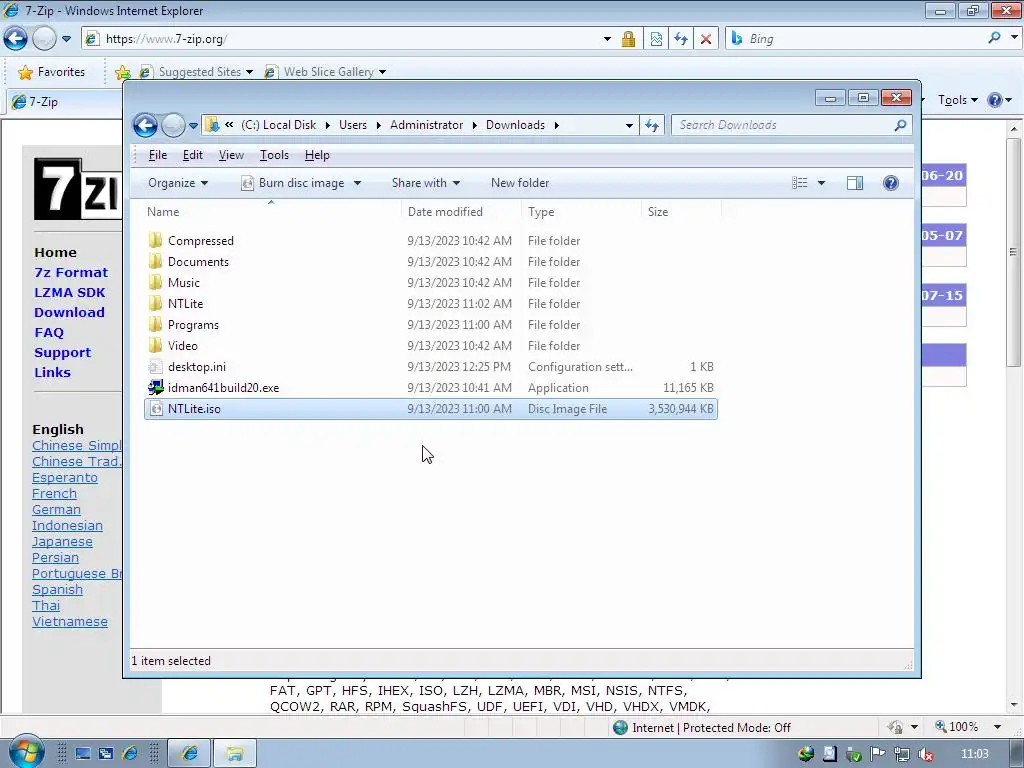This screenshot has height=768, width=1024.
Task: Open the Tools menu in Explorer
Action: pos(274,155)
